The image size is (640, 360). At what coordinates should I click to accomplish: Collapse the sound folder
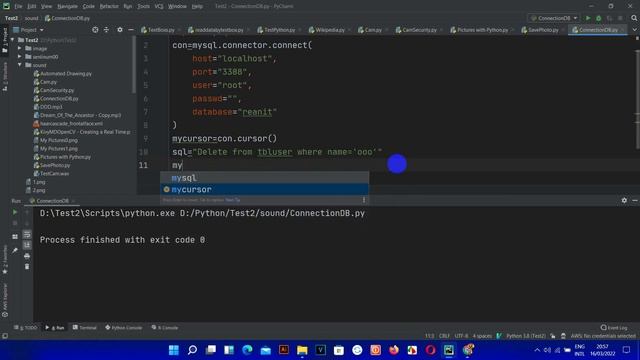20,65
